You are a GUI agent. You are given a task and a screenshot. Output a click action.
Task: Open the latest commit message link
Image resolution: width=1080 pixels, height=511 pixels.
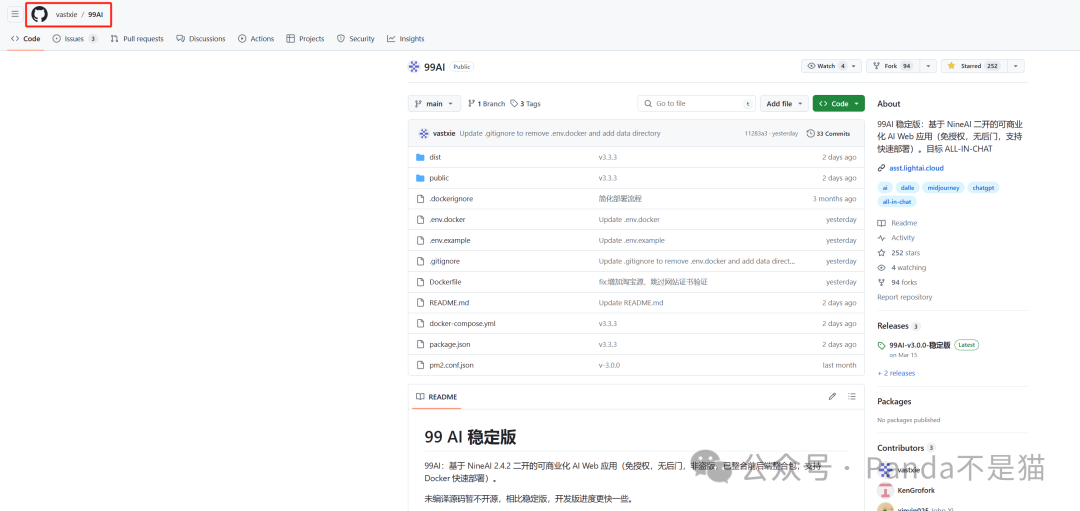[x=559, y=134]
